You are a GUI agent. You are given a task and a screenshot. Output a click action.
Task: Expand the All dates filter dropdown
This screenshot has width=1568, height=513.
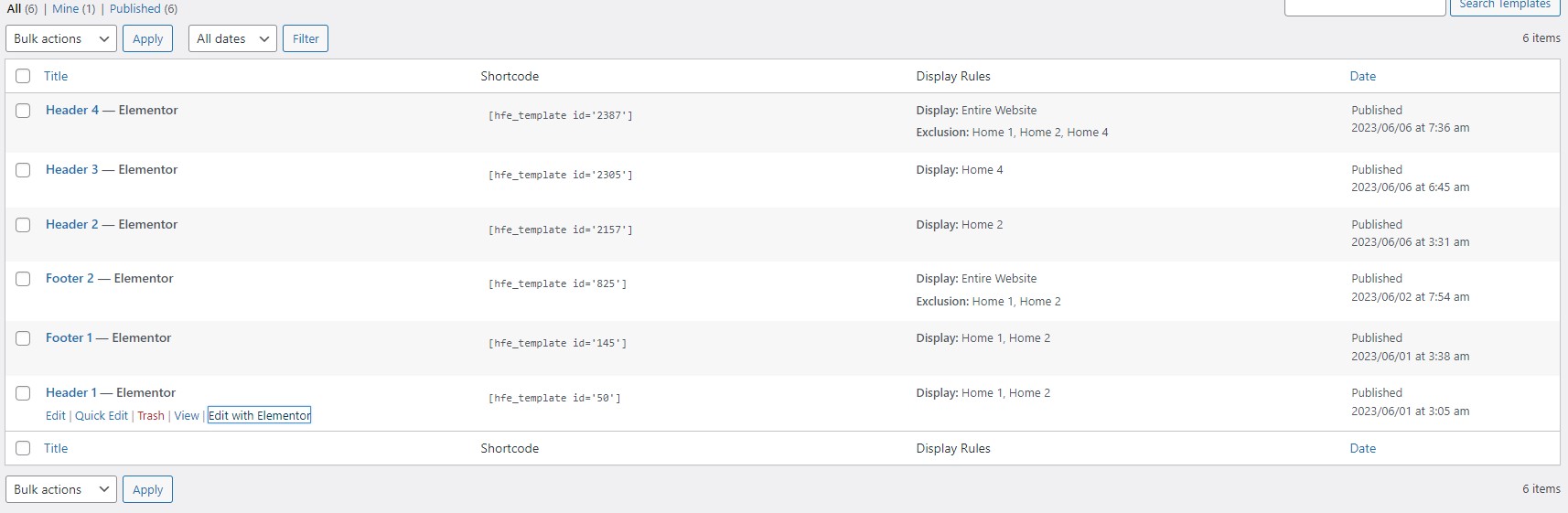click(232, 39)
